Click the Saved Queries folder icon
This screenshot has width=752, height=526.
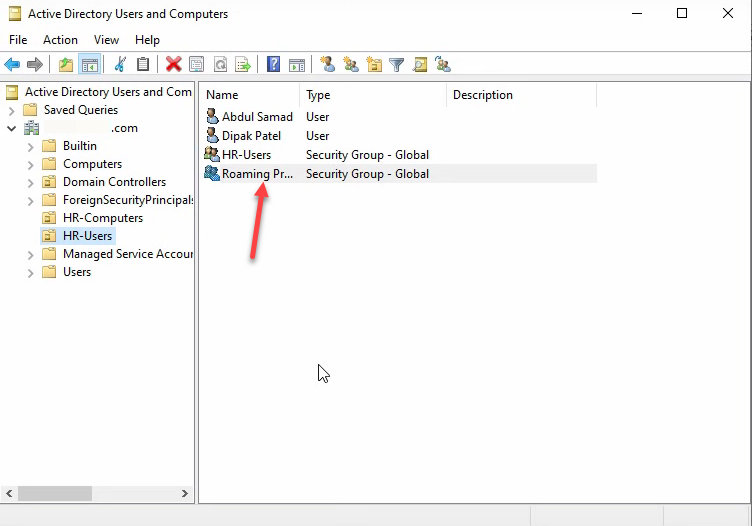point(30,110)
